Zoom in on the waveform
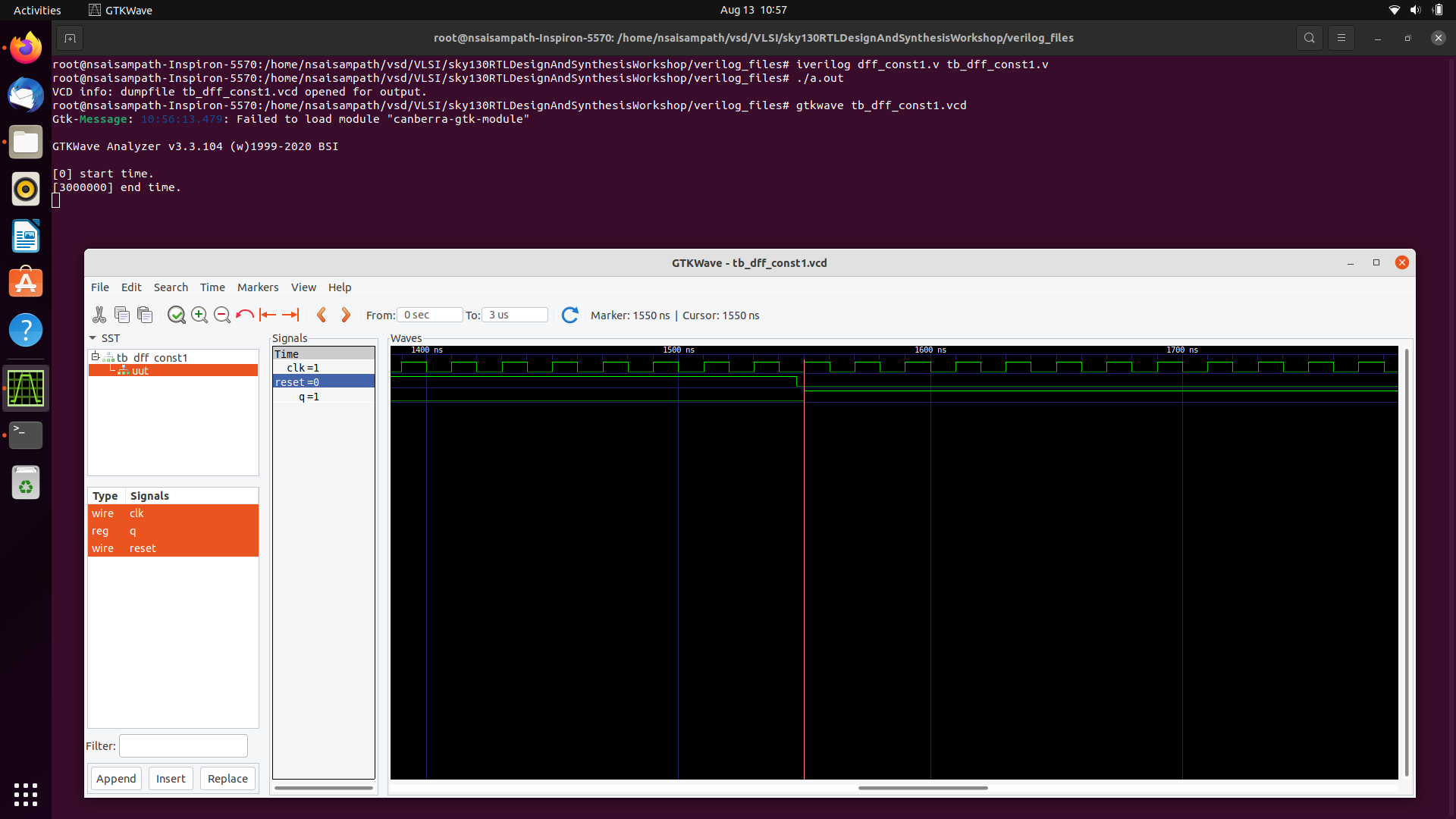Screen dimensions: 1456x819 pyautogui.click(x=199, y=315)
